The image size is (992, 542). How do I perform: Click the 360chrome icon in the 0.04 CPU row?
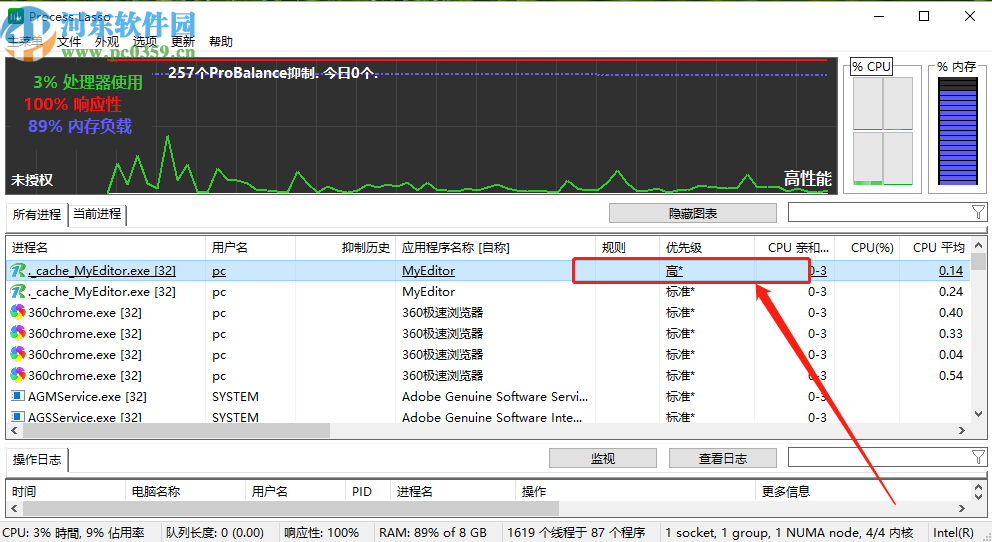pyautogui.click(x=18, y=354)
